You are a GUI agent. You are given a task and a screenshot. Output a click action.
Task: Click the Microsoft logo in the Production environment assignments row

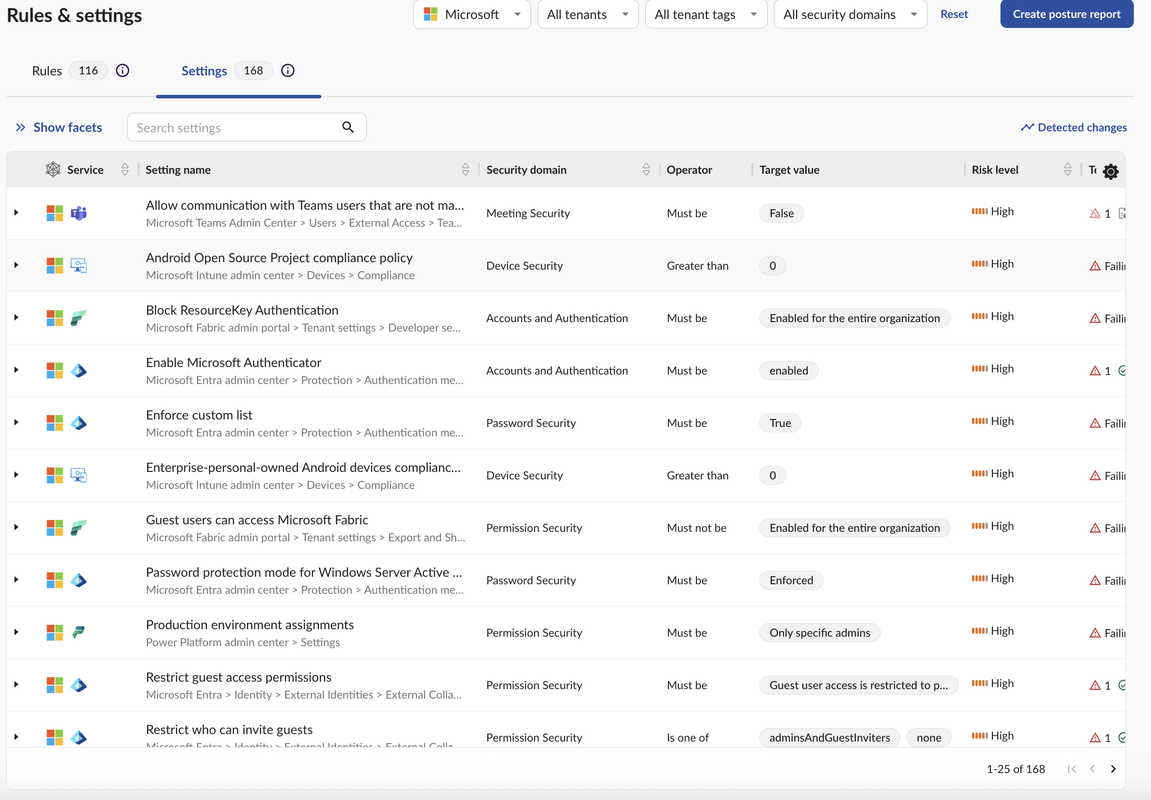[x=54, y=632]
